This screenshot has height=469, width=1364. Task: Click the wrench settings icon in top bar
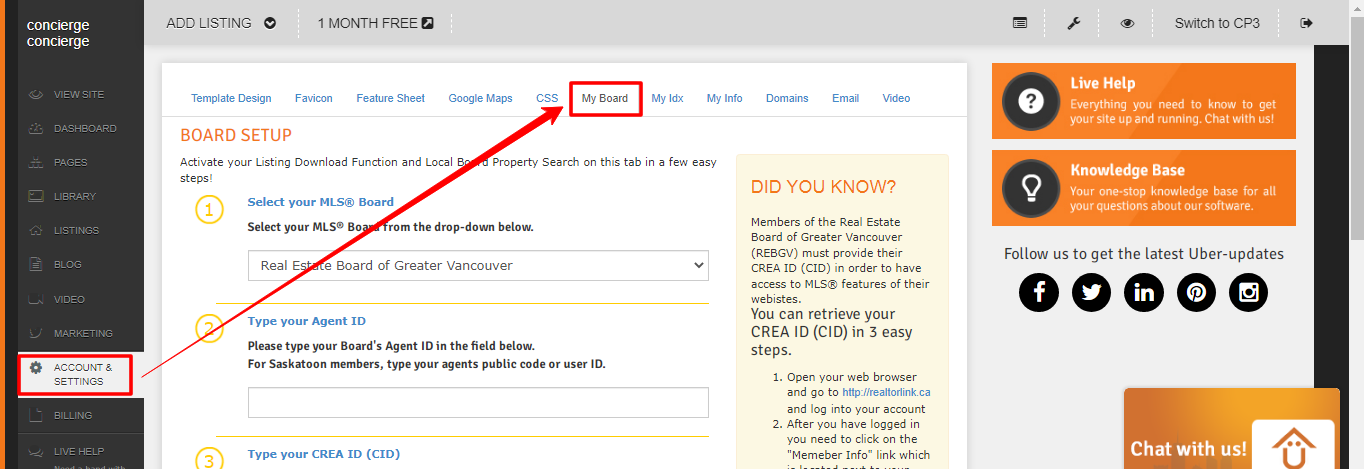pyautogui.click(x=1073, y=23)
